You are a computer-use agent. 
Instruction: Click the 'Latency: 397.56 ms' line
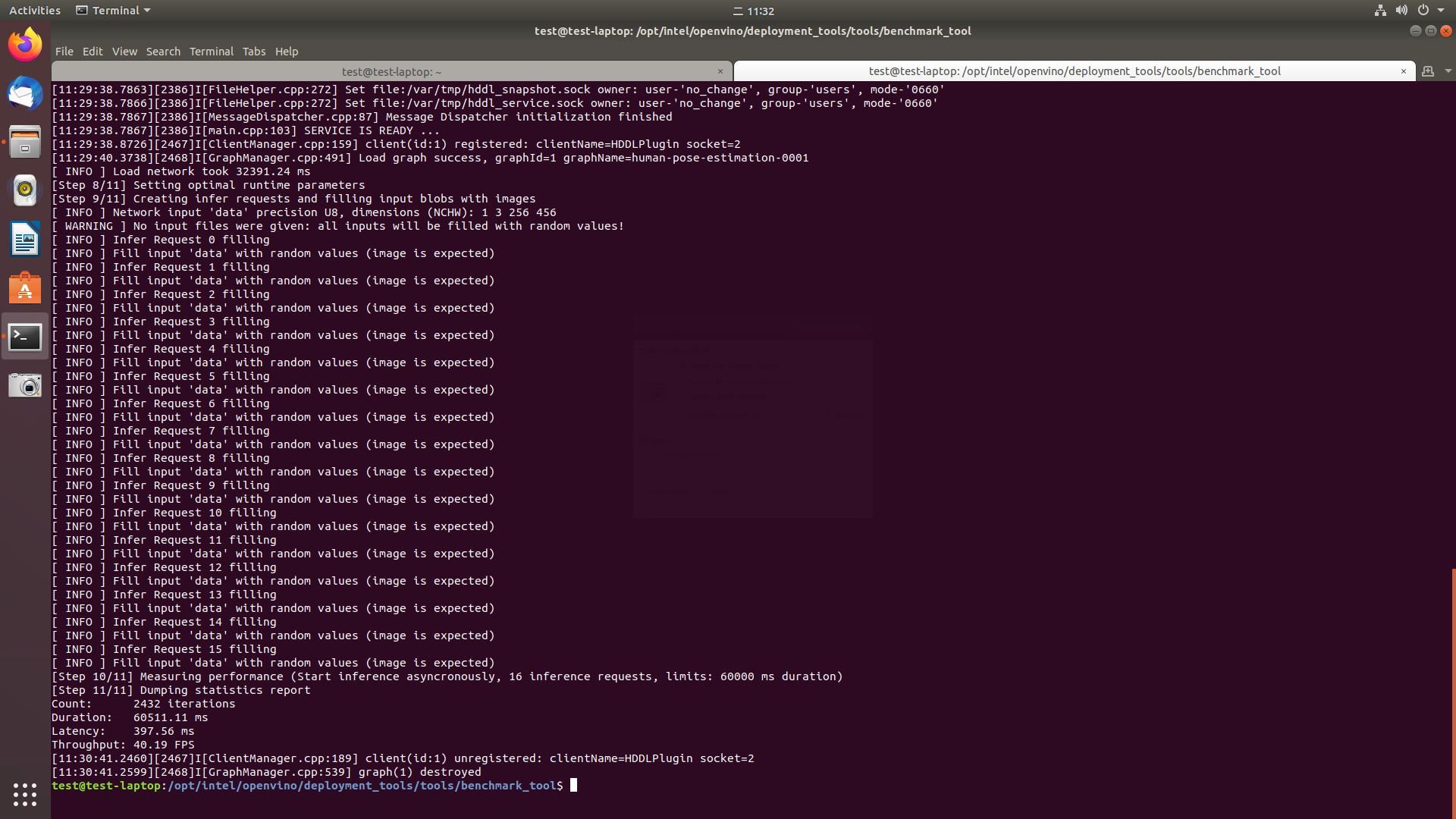[x=123, y=731]
